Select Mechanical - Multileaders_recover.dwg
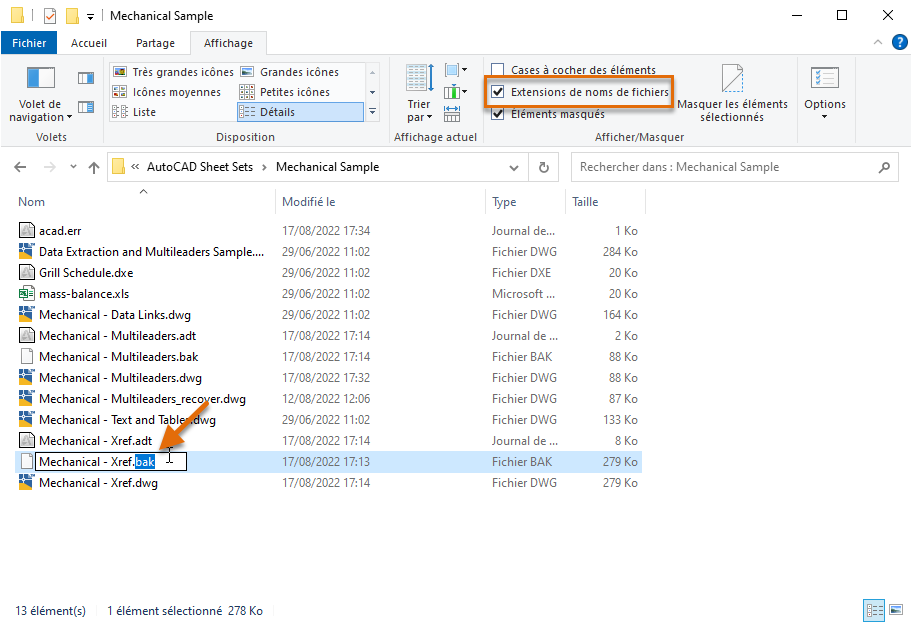Screen dimensions: 912x623 coord(142,398)
